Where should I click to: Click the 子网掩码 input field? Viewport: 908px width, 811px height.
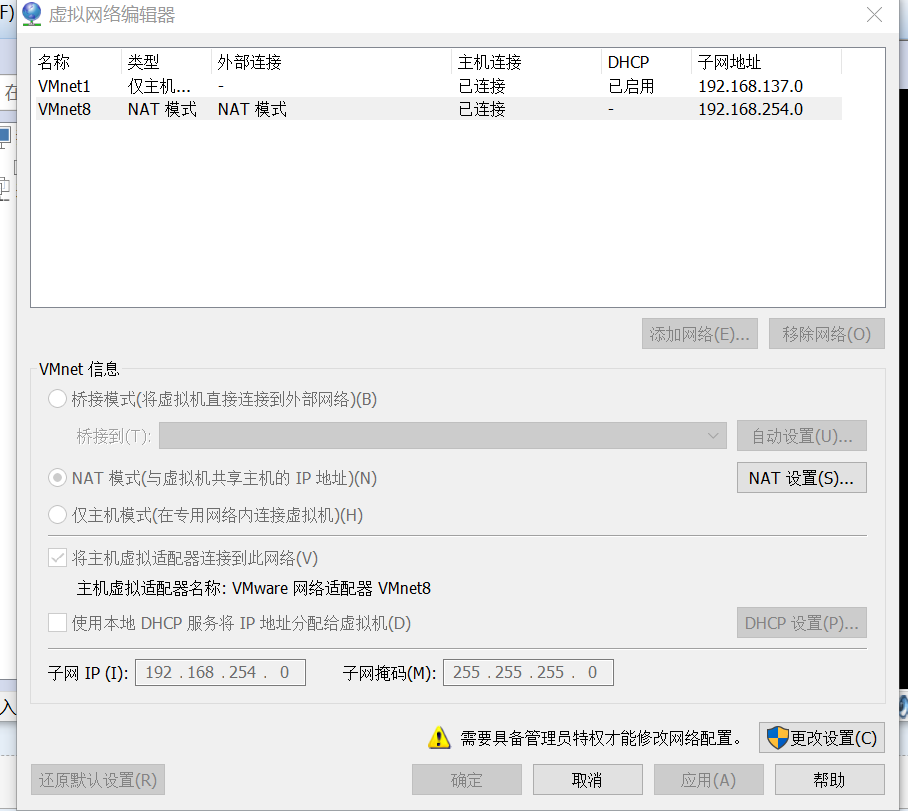(x=528, y=672)
